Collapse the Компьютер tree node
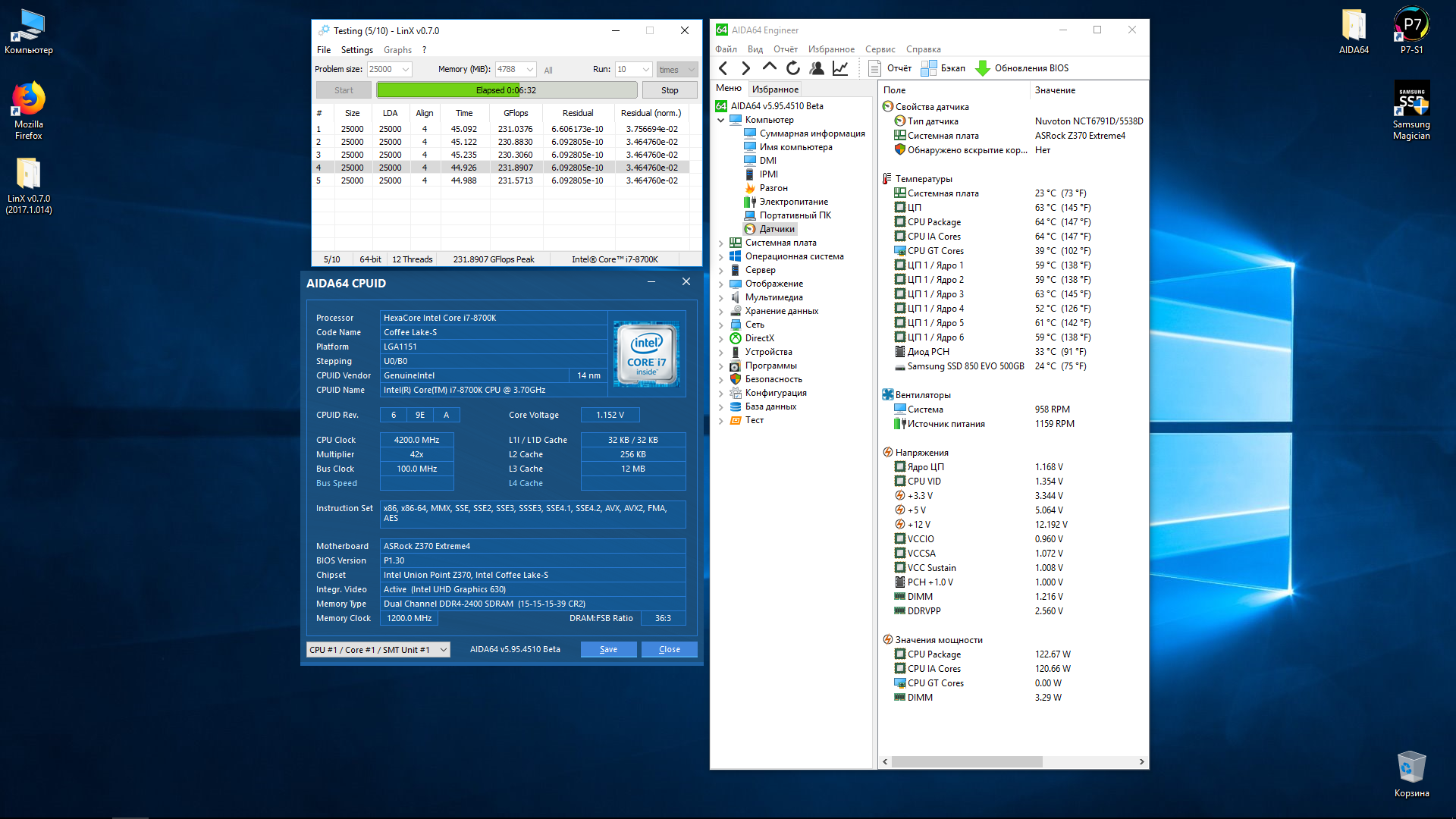 pyautogui.click(x=720, y=120)
